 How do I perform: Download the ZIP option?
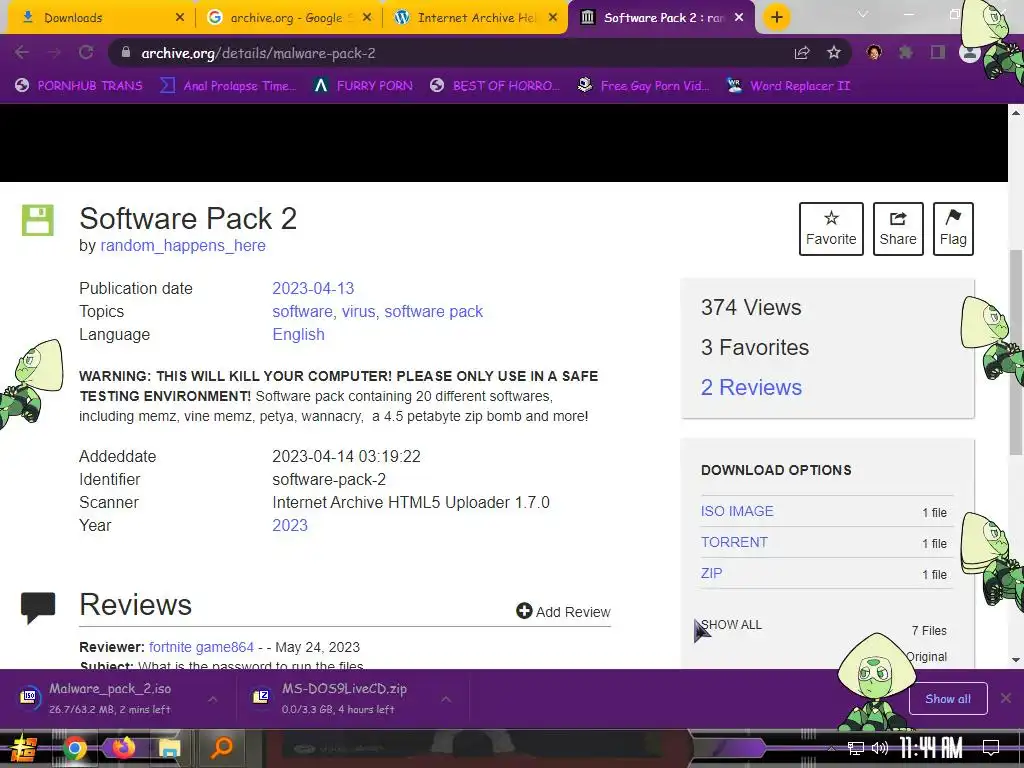coord(711,573)
